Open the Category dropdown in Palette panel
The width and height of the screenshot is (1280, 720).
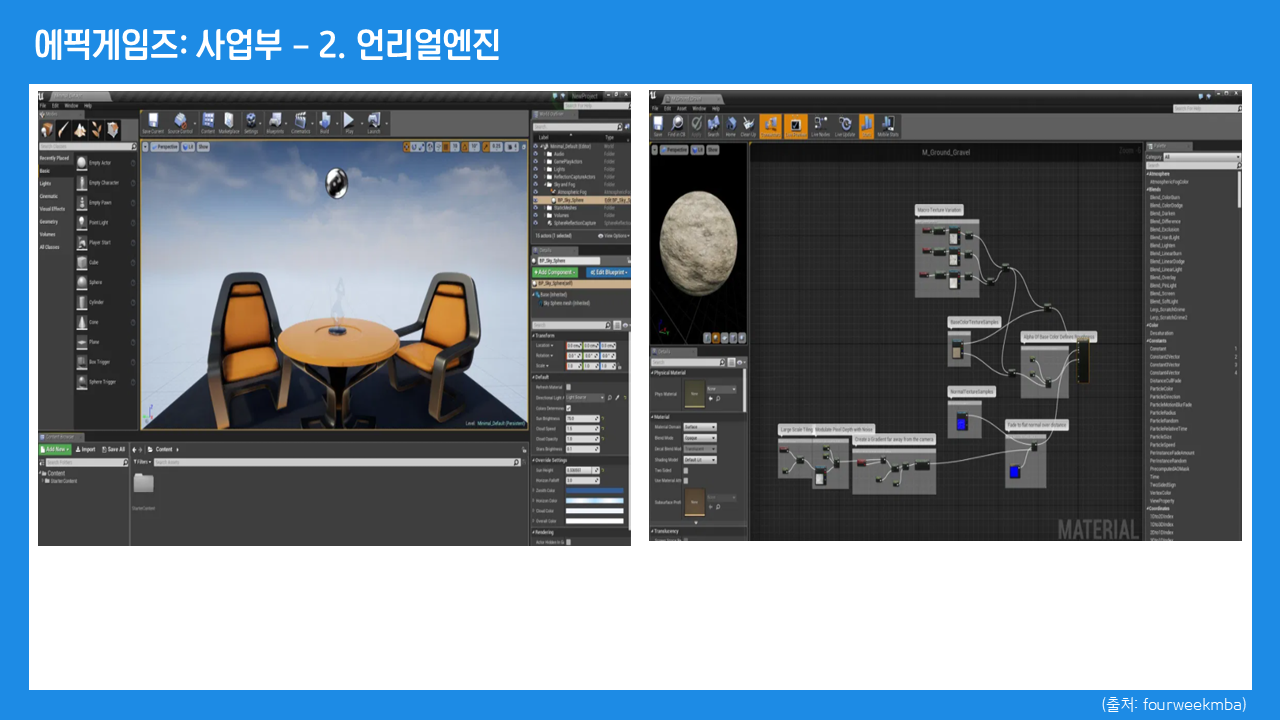(x=1202, y=157)
